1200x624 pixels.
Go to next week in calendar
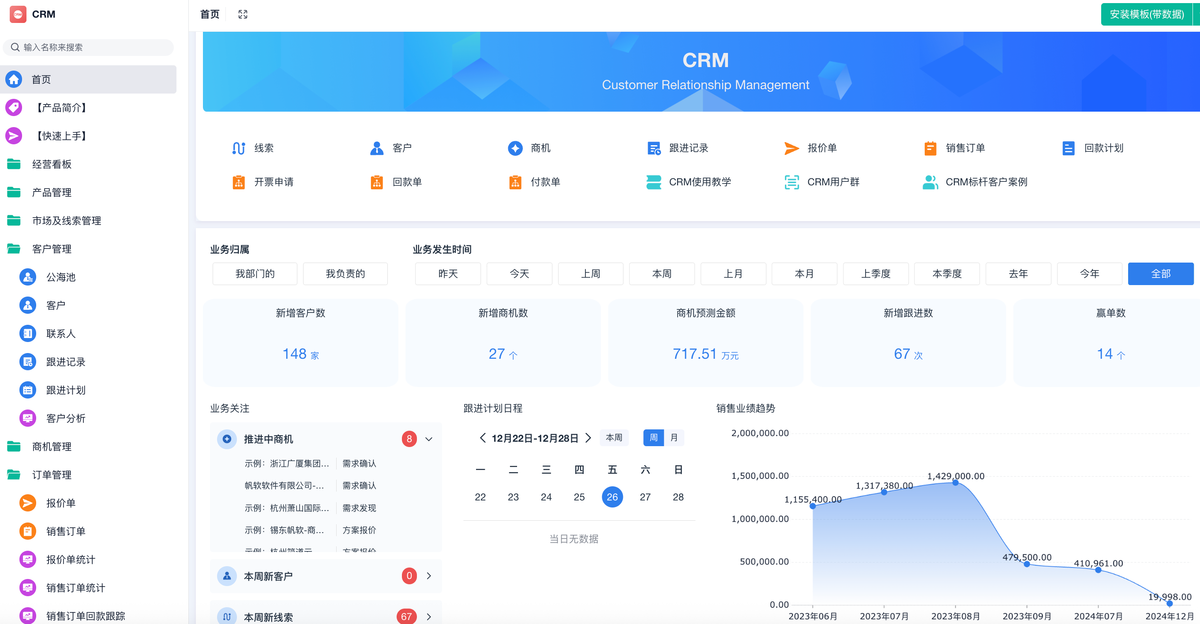588,438
